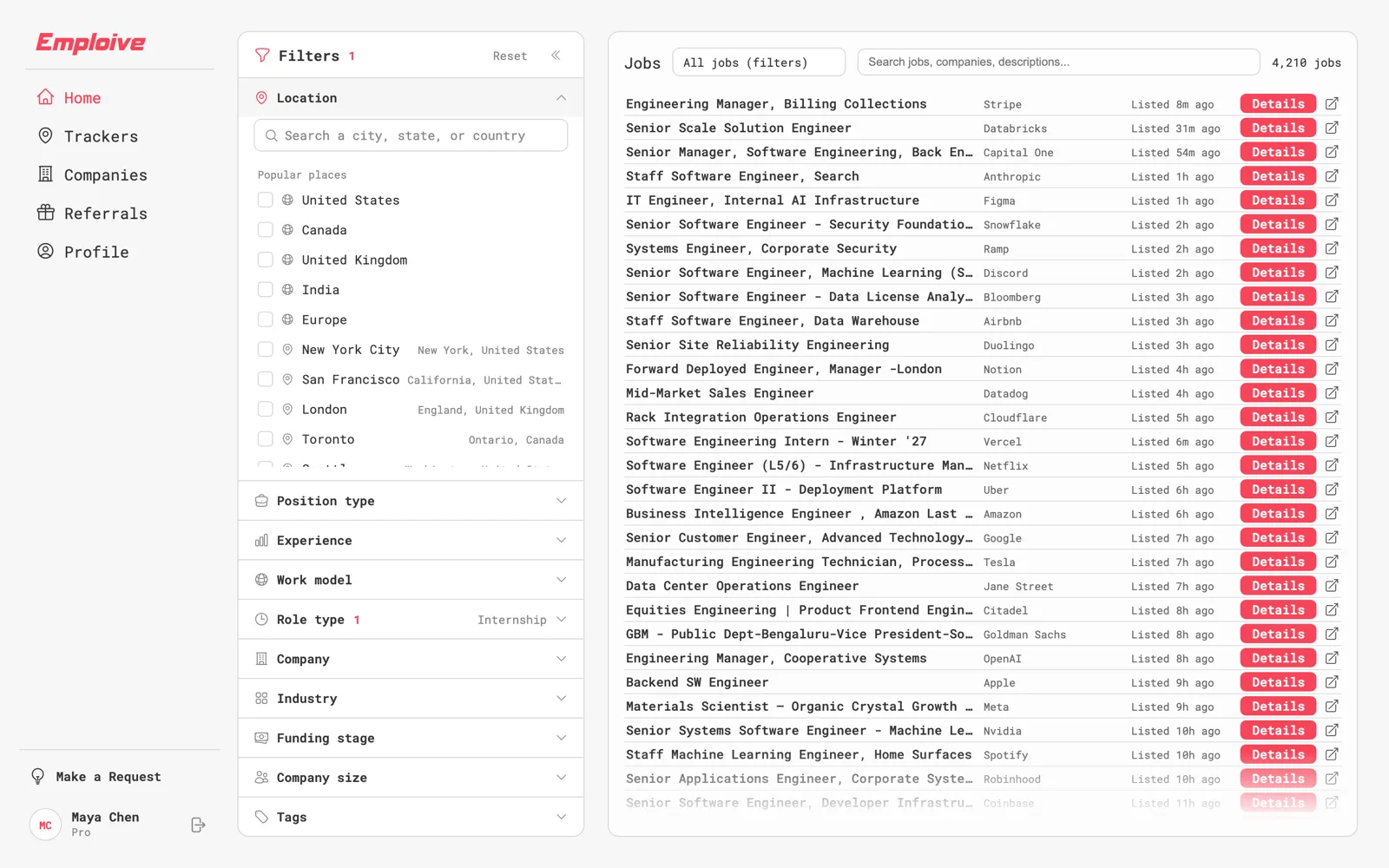Open external link for Cloudflare job row

[x=1332, y=417]
